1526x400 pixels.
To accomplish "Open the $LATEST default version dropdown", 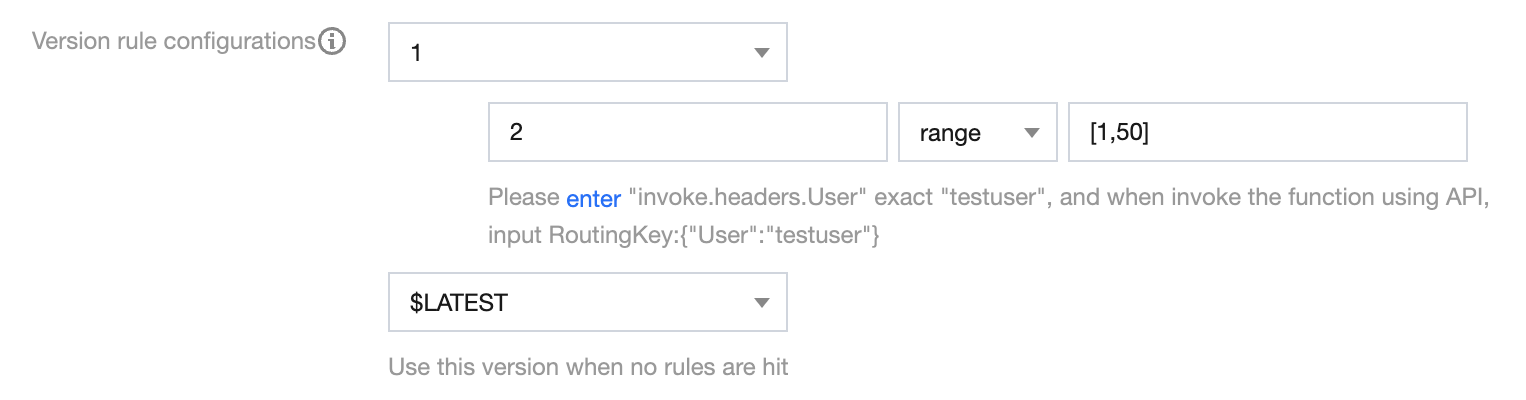I will tap(587, 302).
